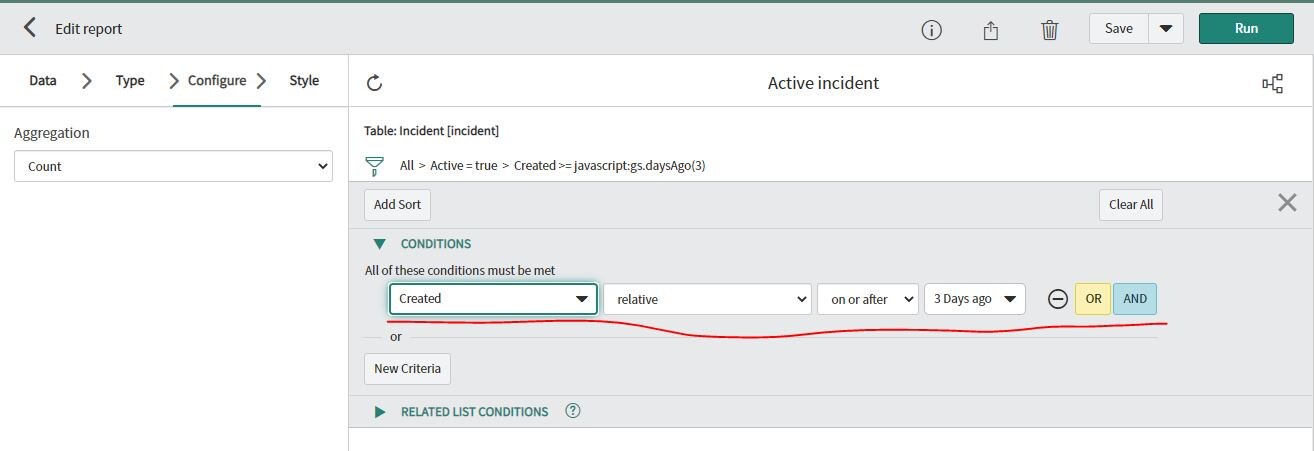Open the Aggregation Count dropdown
The height and width of the screenshot is (451, 1314).
(173, 166)
